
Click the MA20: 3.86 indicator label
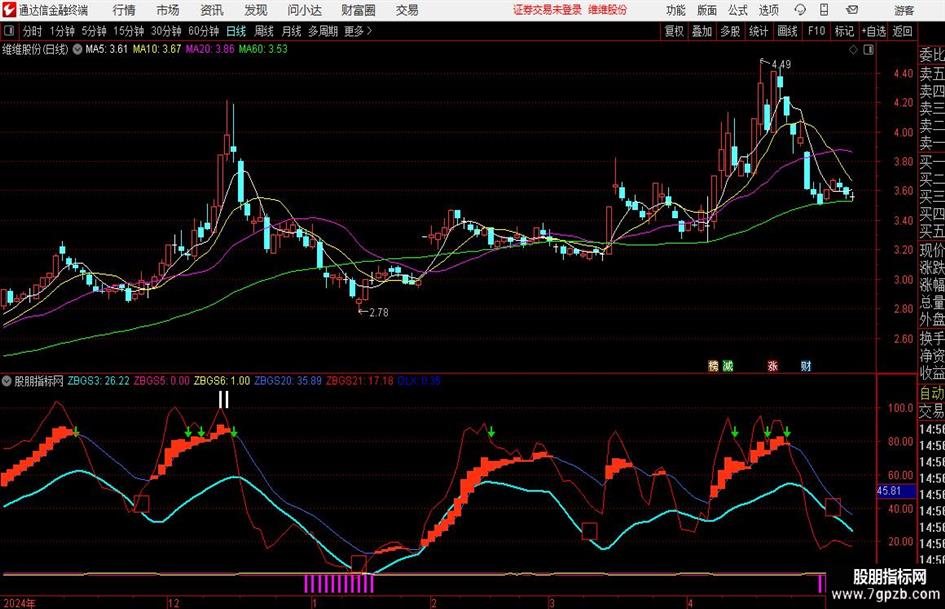(210, 49)
